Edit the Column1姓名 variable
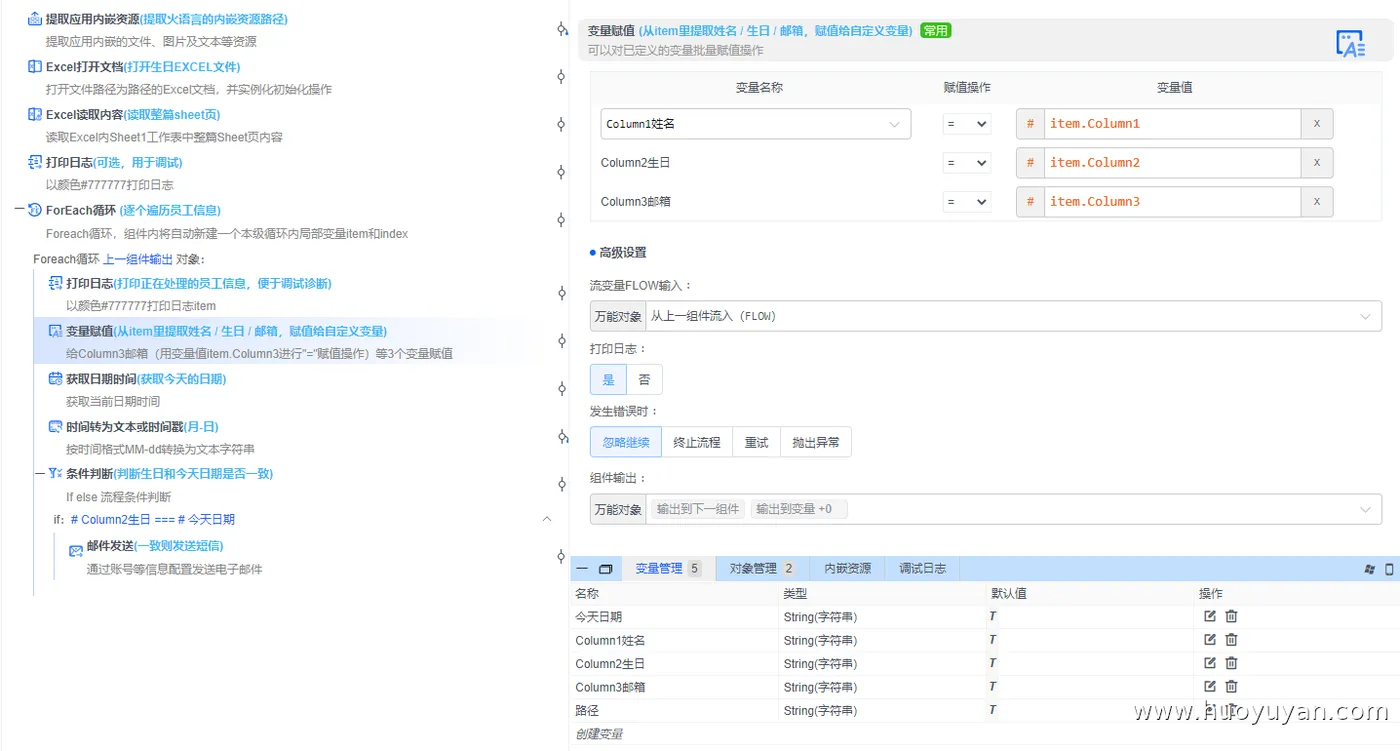Viewport: 1400px width, 751px height. click(x=1210, y=640)
